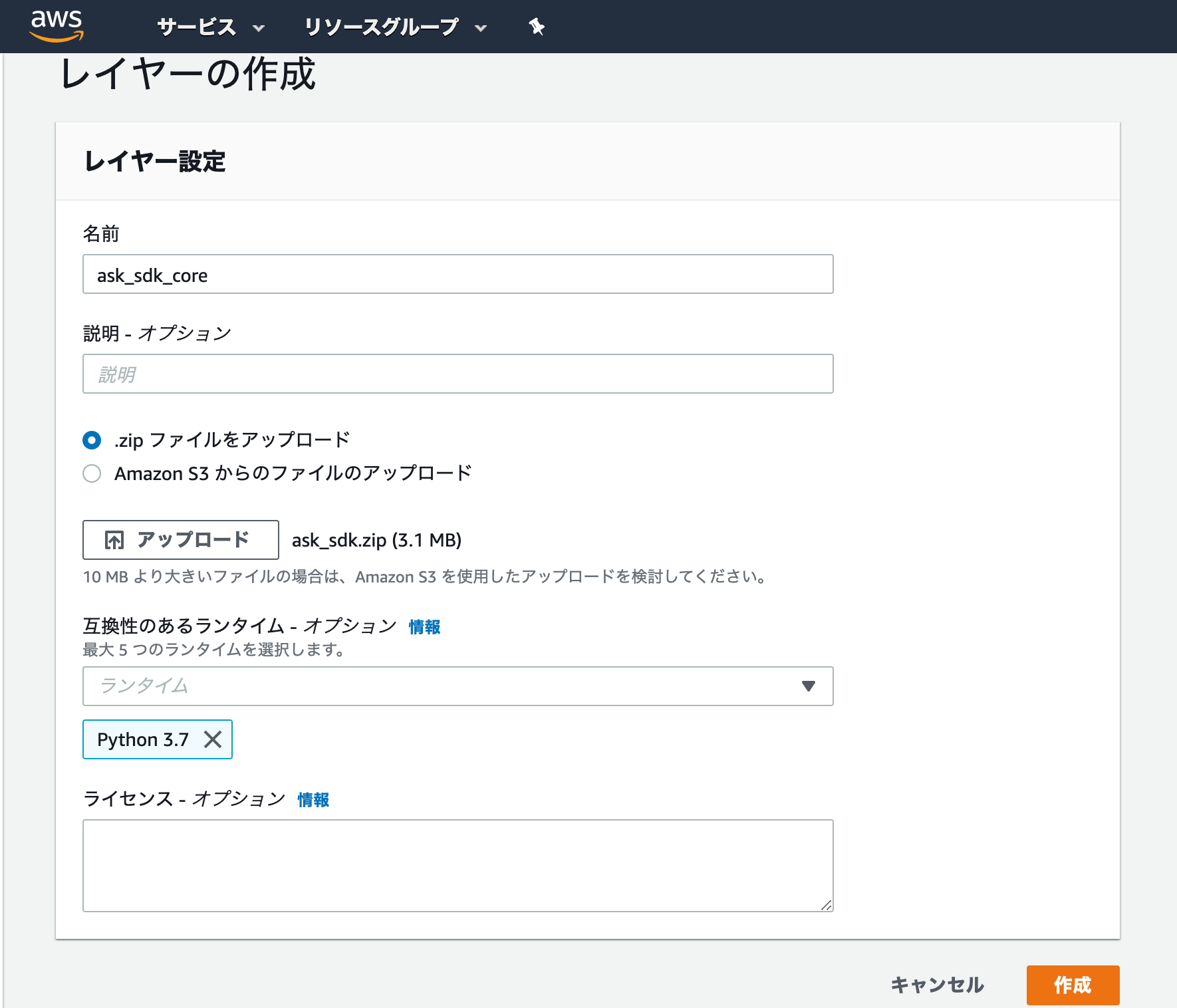
Task: Click inside the 名前 field containing ask_sdk_core
Action: pos(458,274)
